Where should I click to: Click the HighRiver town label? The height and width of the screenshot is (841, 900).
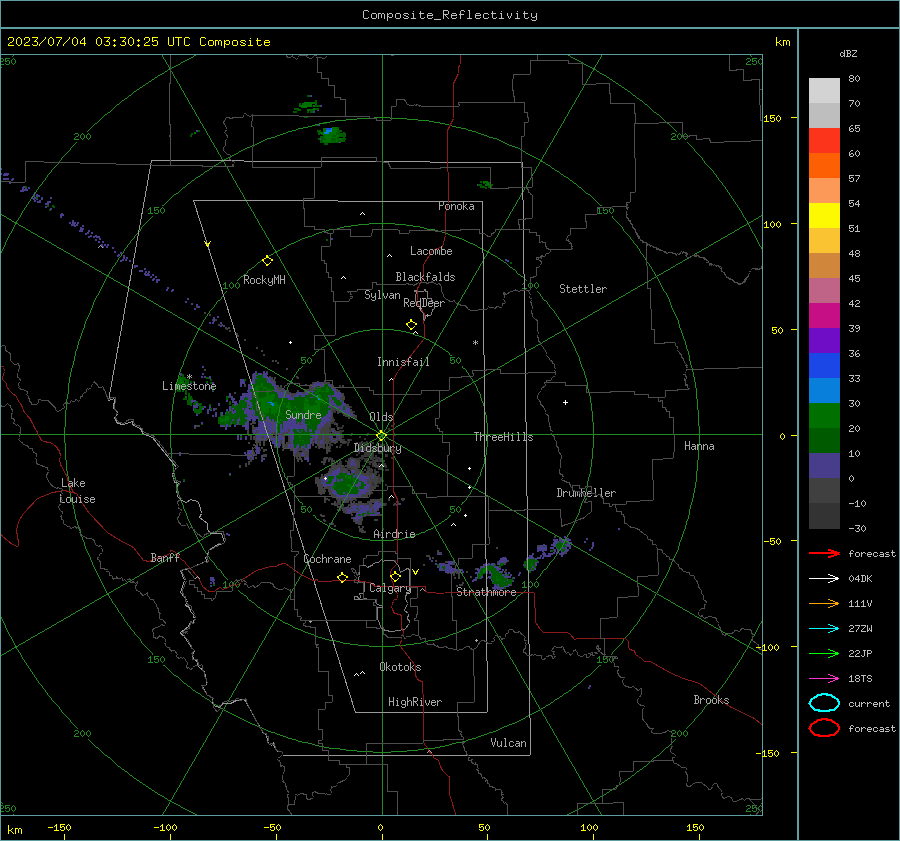[x=415, y=702]
